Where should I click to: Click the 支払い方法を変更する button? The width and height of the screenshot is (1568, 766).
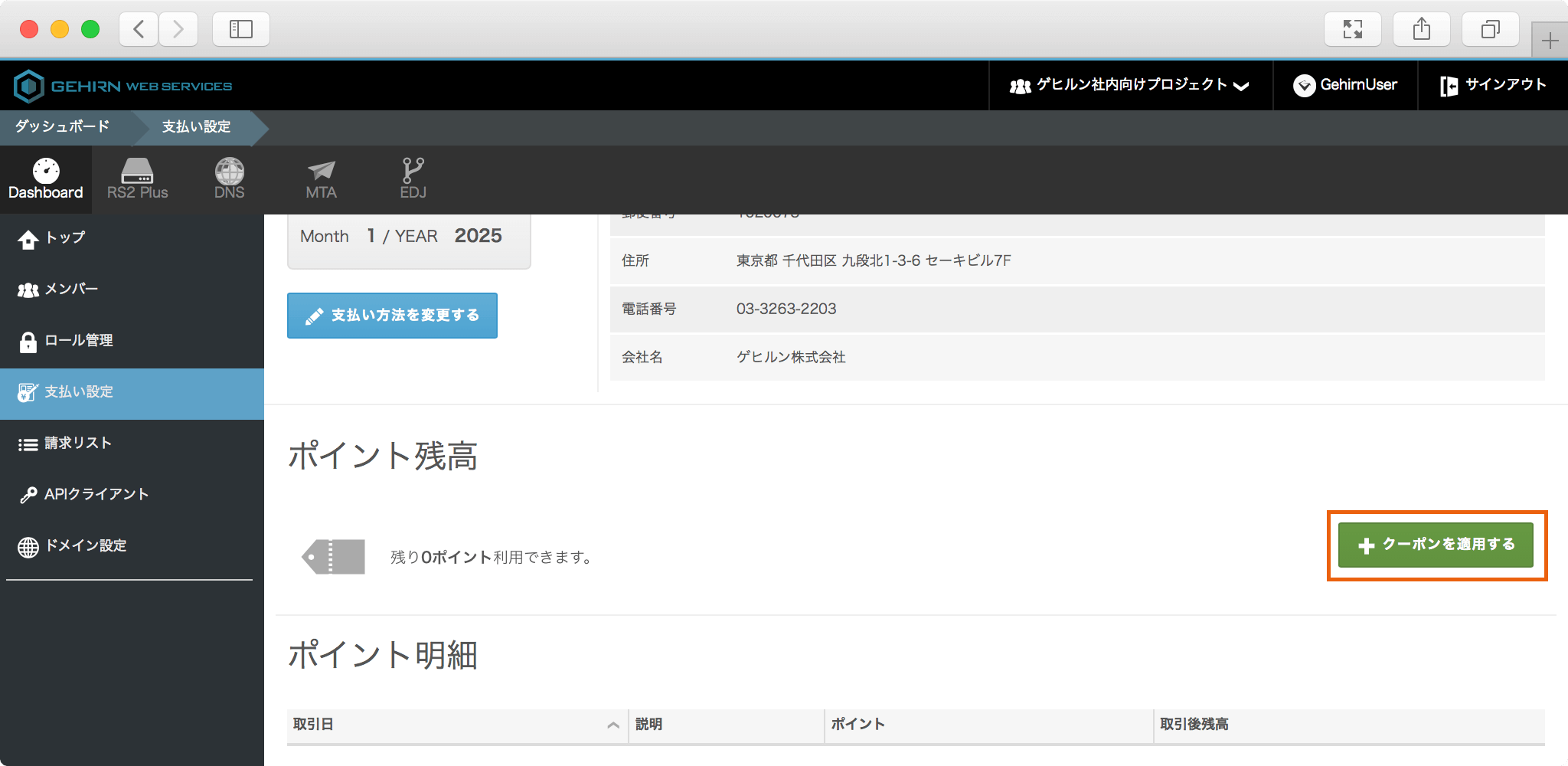tap(392, 316)
